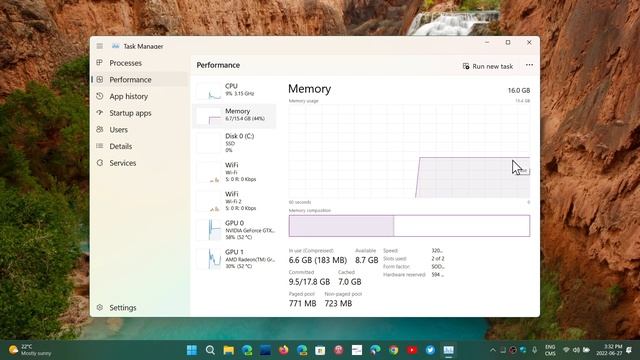Open the Processes page

139,63
